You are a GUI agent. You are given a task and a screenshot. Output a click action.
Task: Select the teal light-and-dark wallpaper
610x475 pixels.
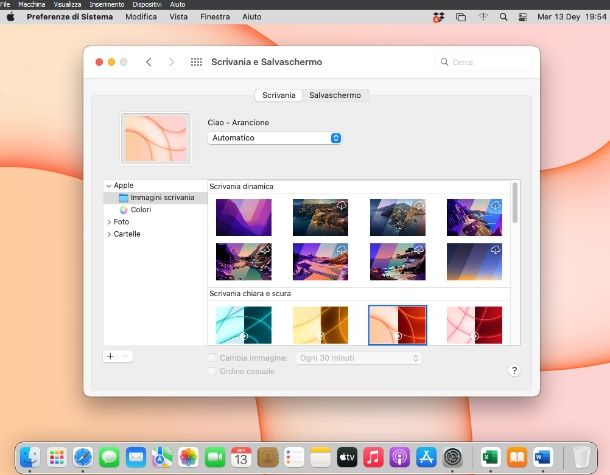244,325
